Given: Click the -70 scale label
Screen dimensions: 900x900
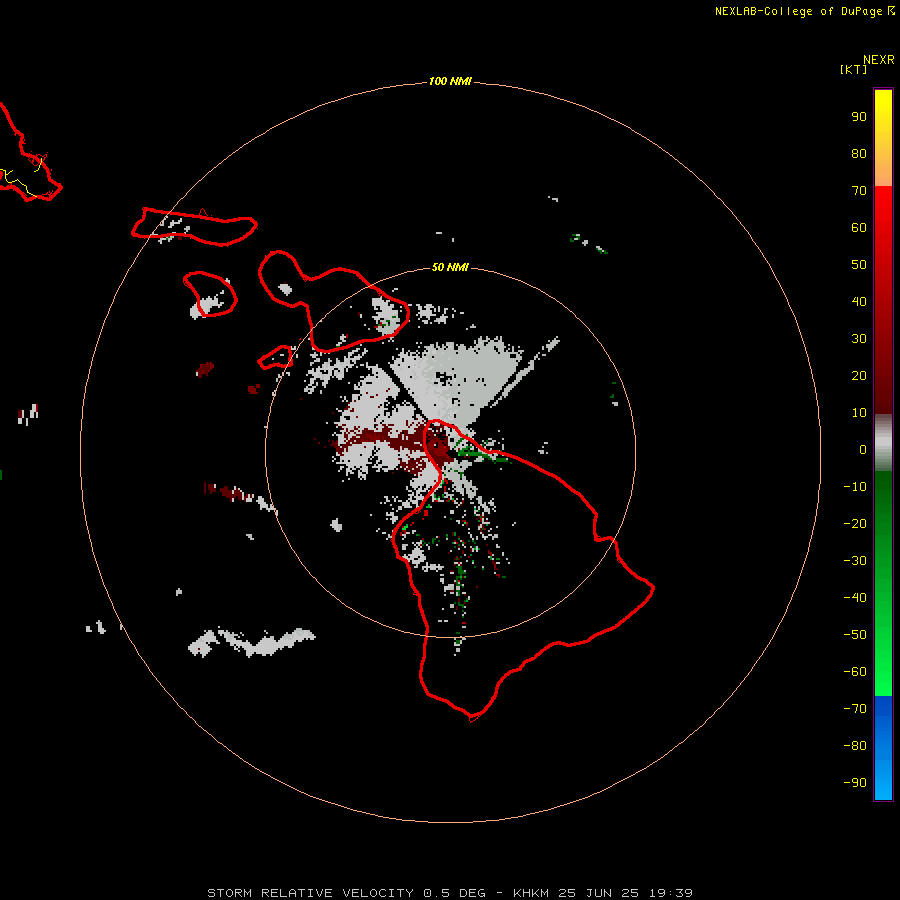Looking at the screenshot, I should point(855,709).
